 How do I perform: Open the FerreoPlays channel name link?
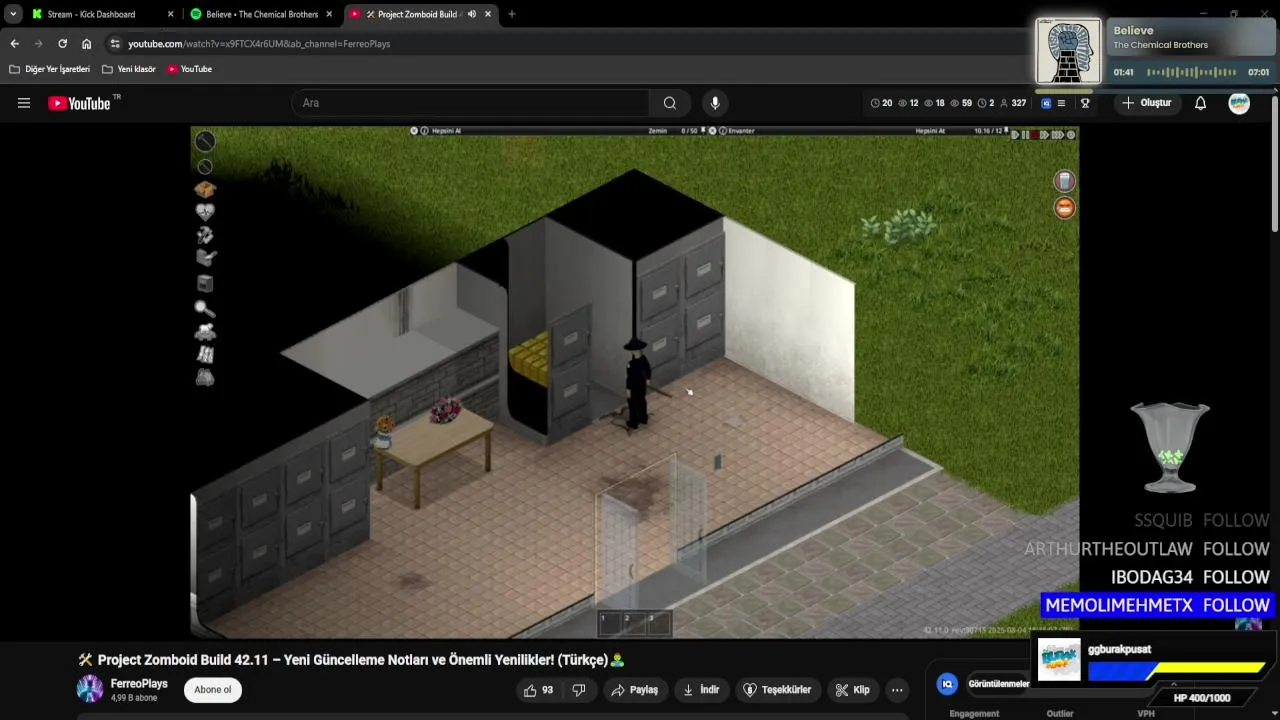(139, 684)
